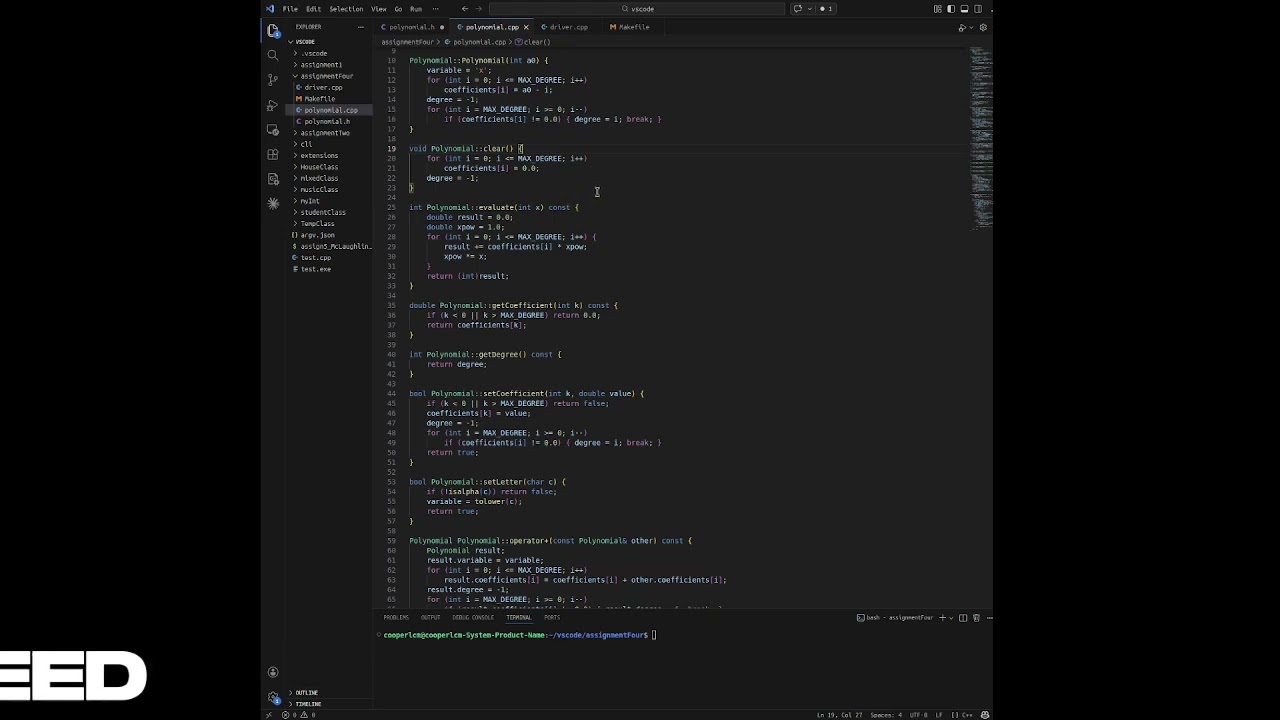Expand the assignment1 folder
This screenshot has height=720, width=1280.
[321, 65]
